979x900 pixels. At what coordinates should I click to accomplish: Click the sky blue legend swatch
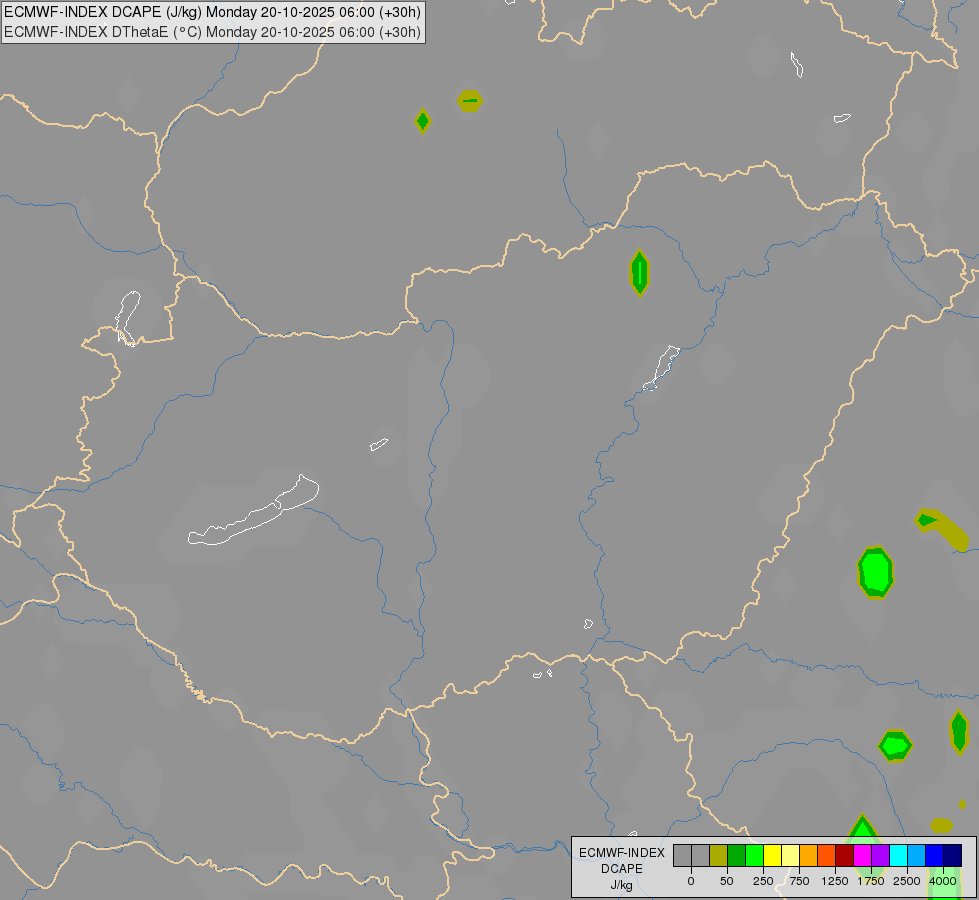click(917, 855)
